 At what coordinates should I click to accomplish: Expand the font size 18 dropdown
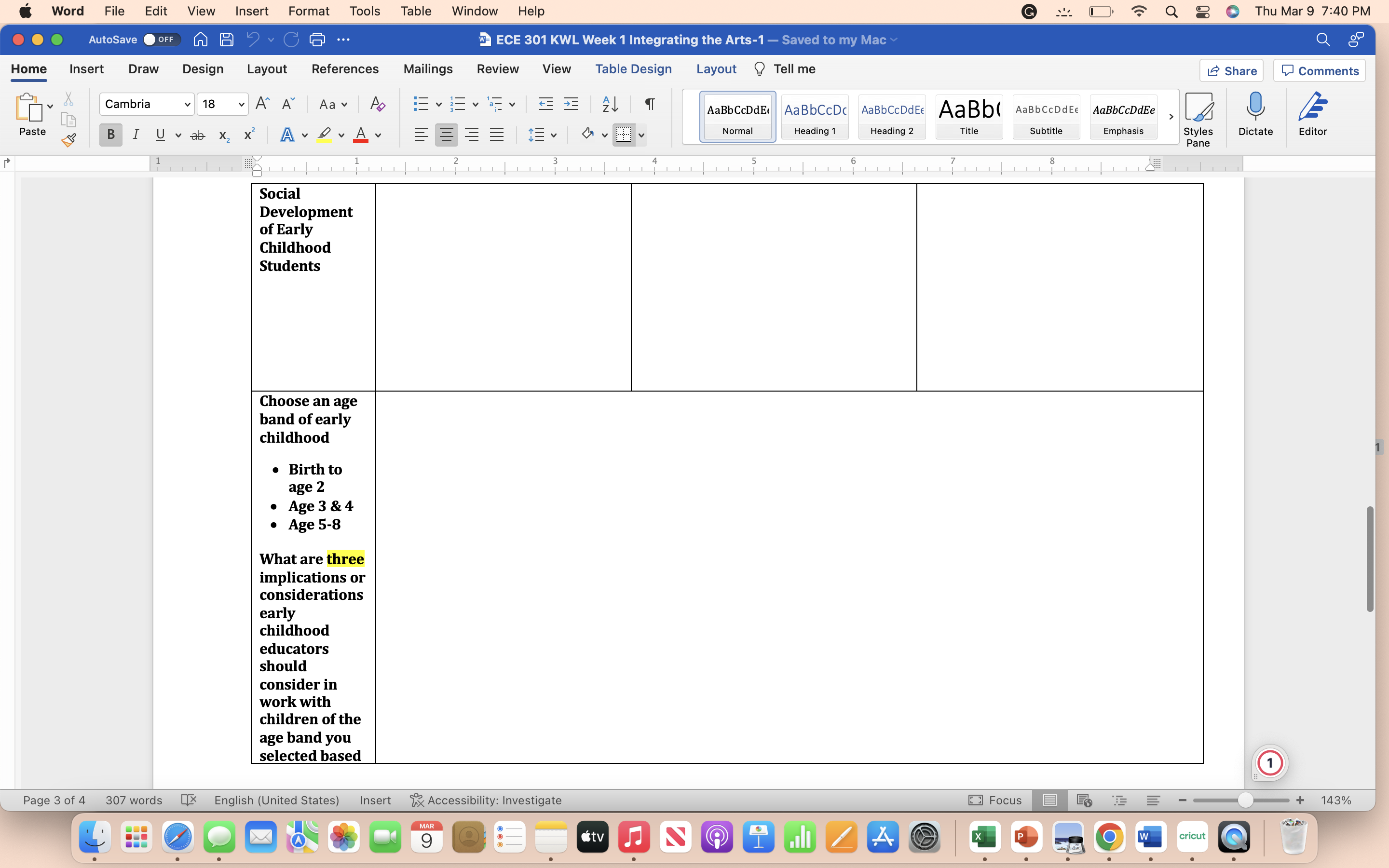(x=241, y=105)
